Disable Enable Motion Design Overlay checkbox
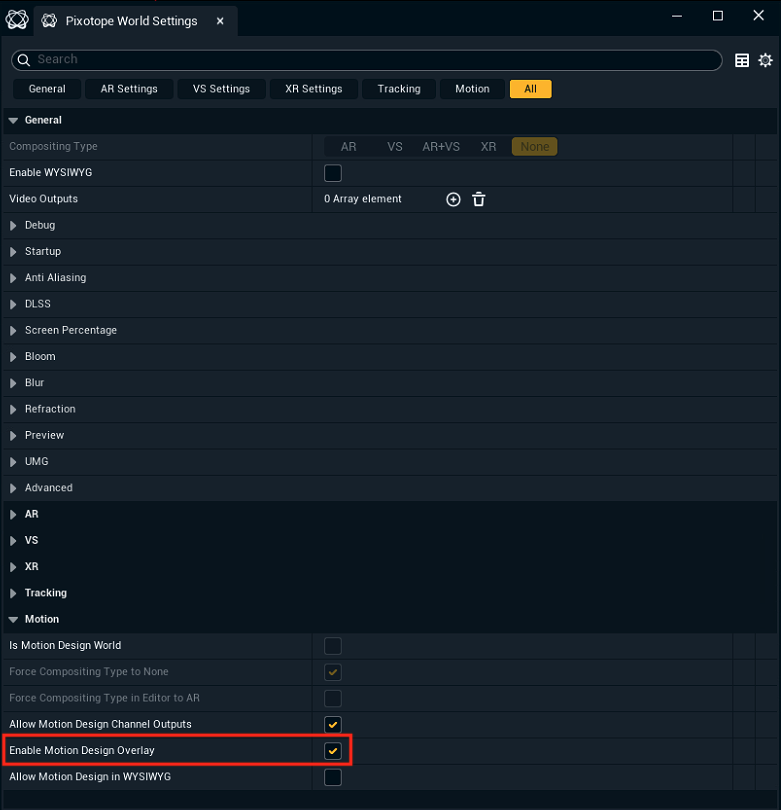Screen dimensions: 781x810 [x=333, y=750]
